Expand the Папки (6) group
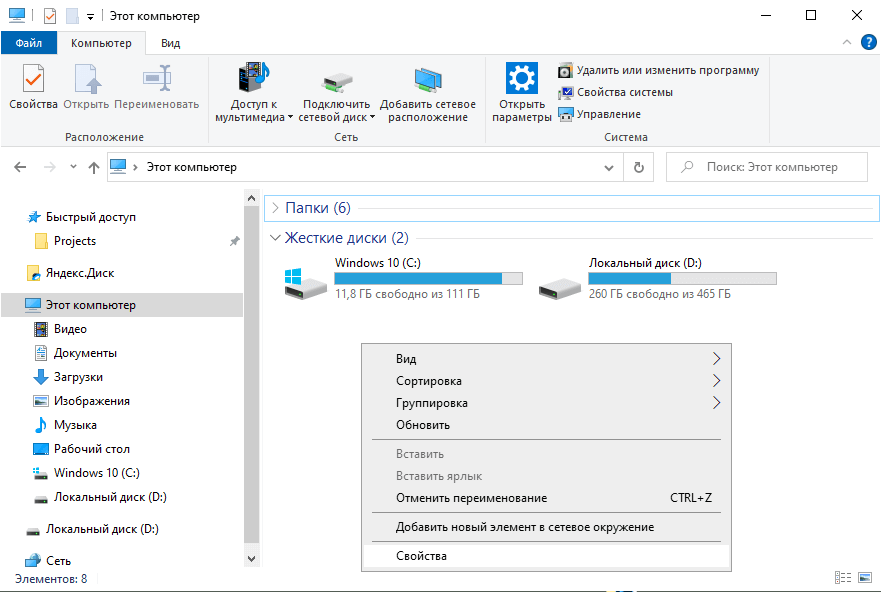Screen dimensions: 881x592 click(275, 208)
